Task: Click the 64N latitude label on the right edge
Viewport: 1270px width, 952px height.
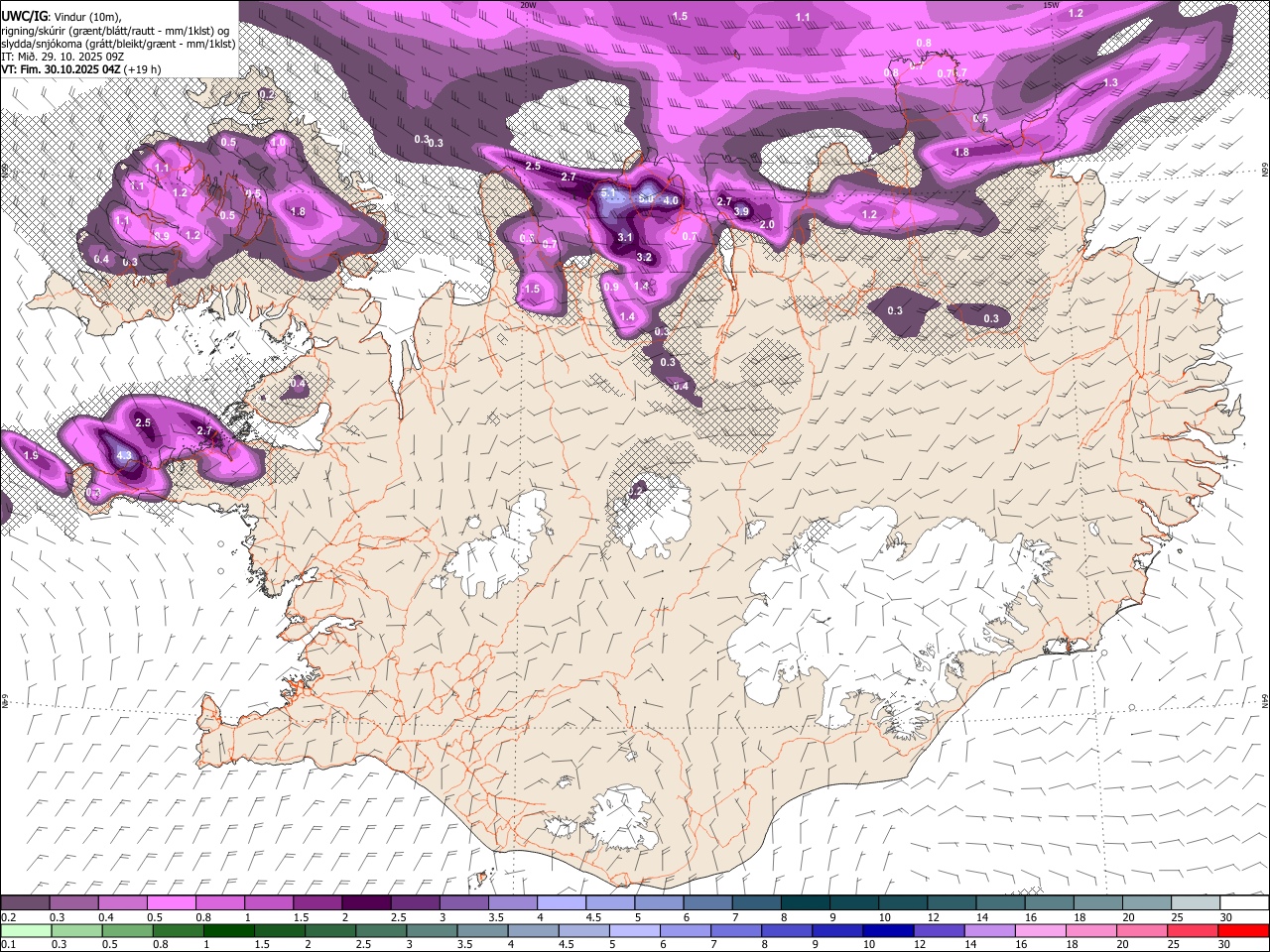Action: pyautogui.click(x=1265, y=700)
